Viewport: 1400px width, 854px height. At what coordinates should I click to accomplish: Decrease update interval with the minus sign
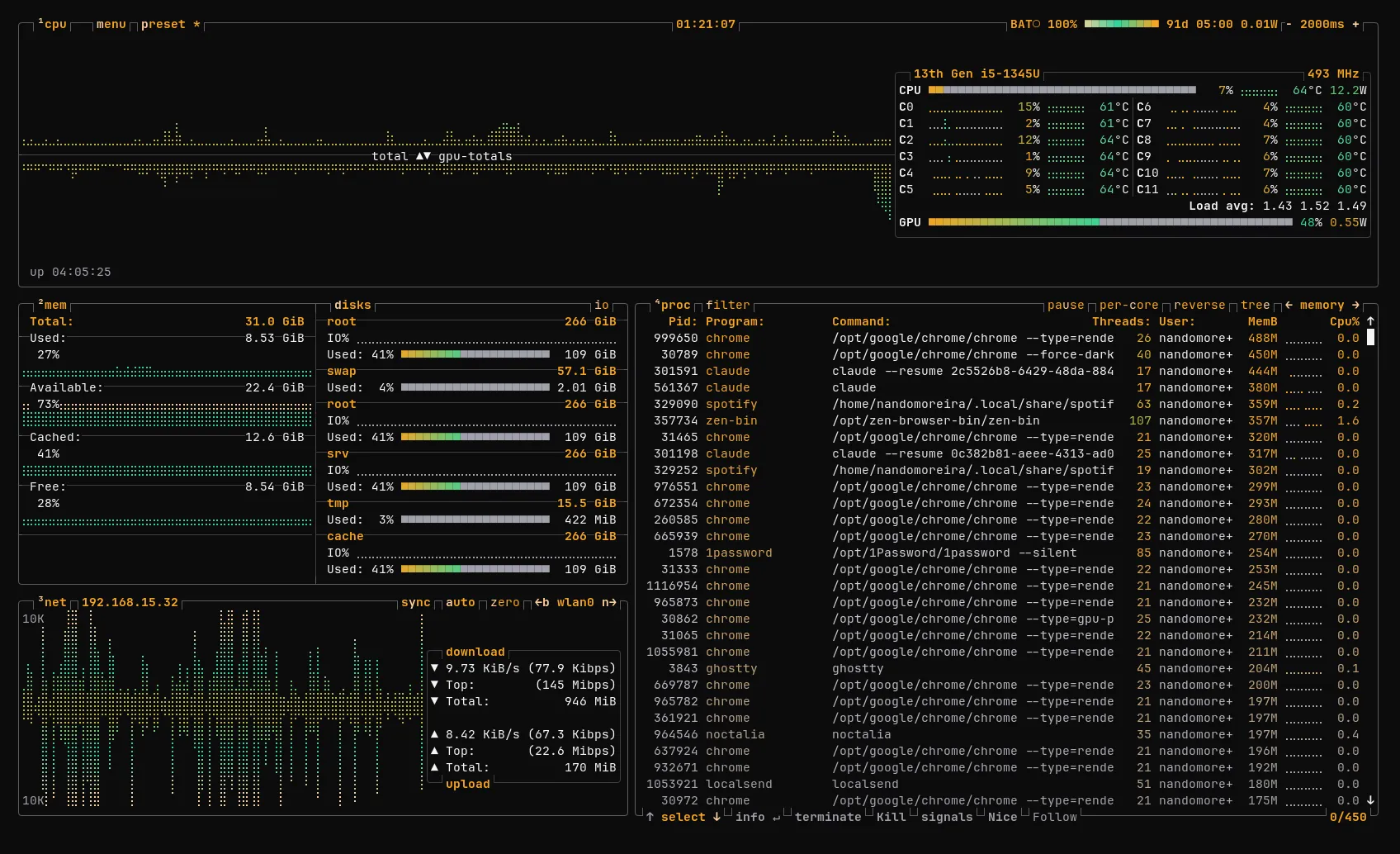(x=1288, y=24)
